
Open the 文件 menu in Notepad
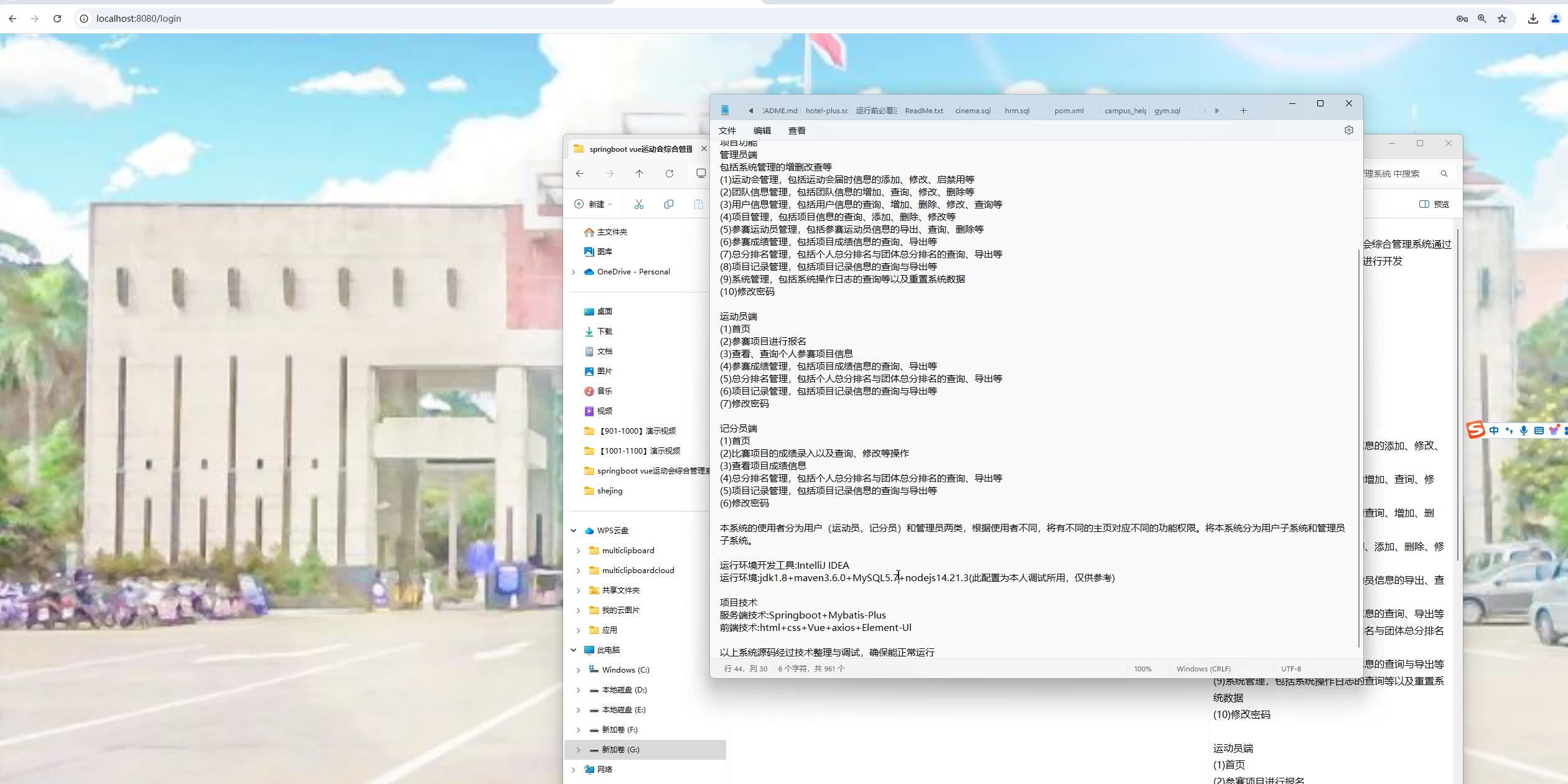click(x=727, y=131)
